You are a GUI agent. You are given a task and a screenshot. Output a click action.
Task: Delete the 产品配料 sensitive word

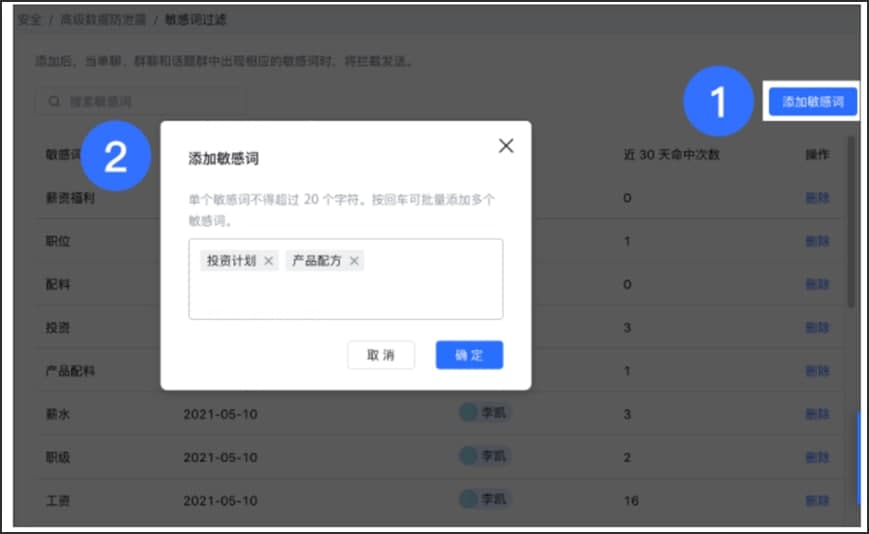[817, 371]
